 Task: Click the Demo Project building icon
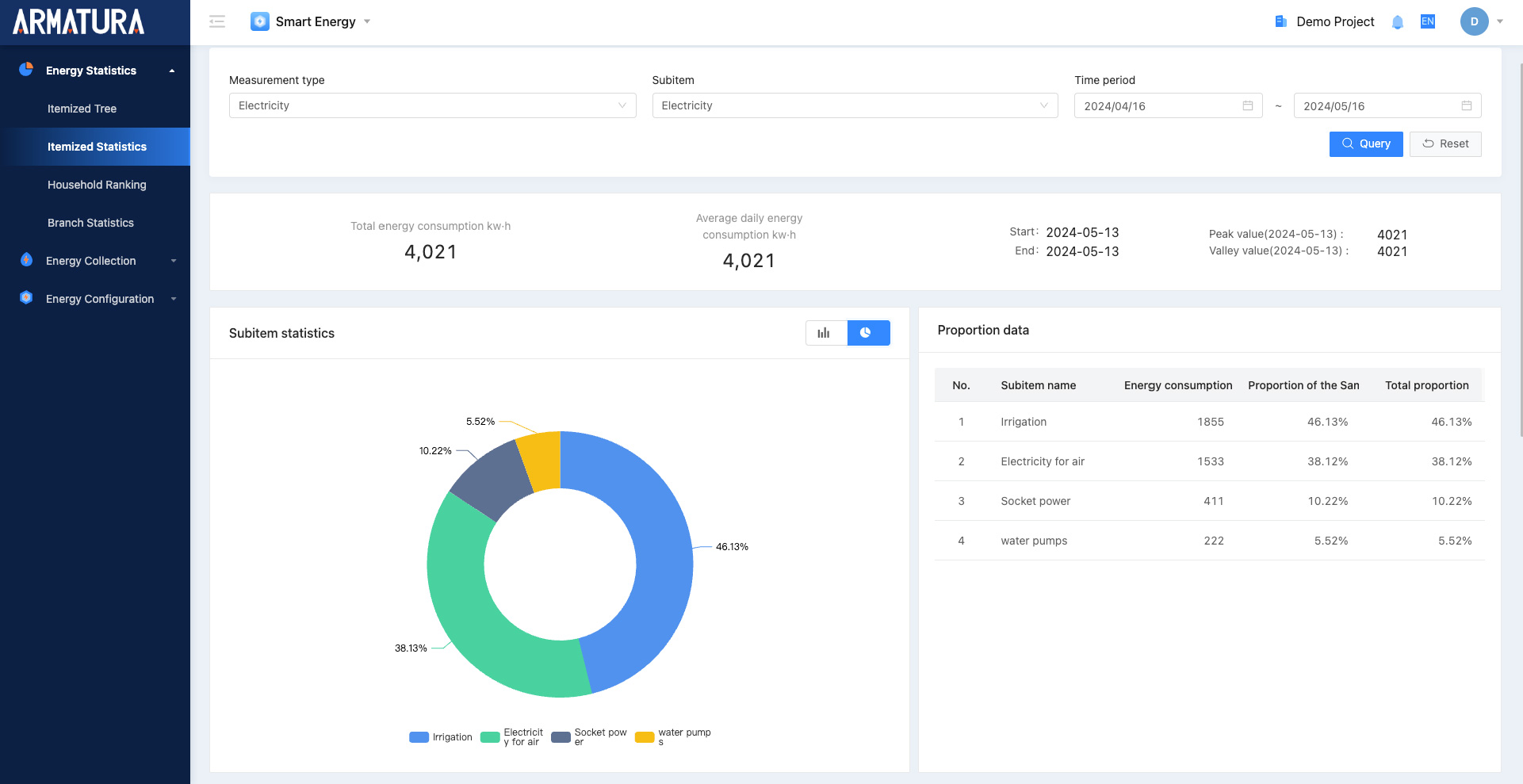(x=1280, y=21)
